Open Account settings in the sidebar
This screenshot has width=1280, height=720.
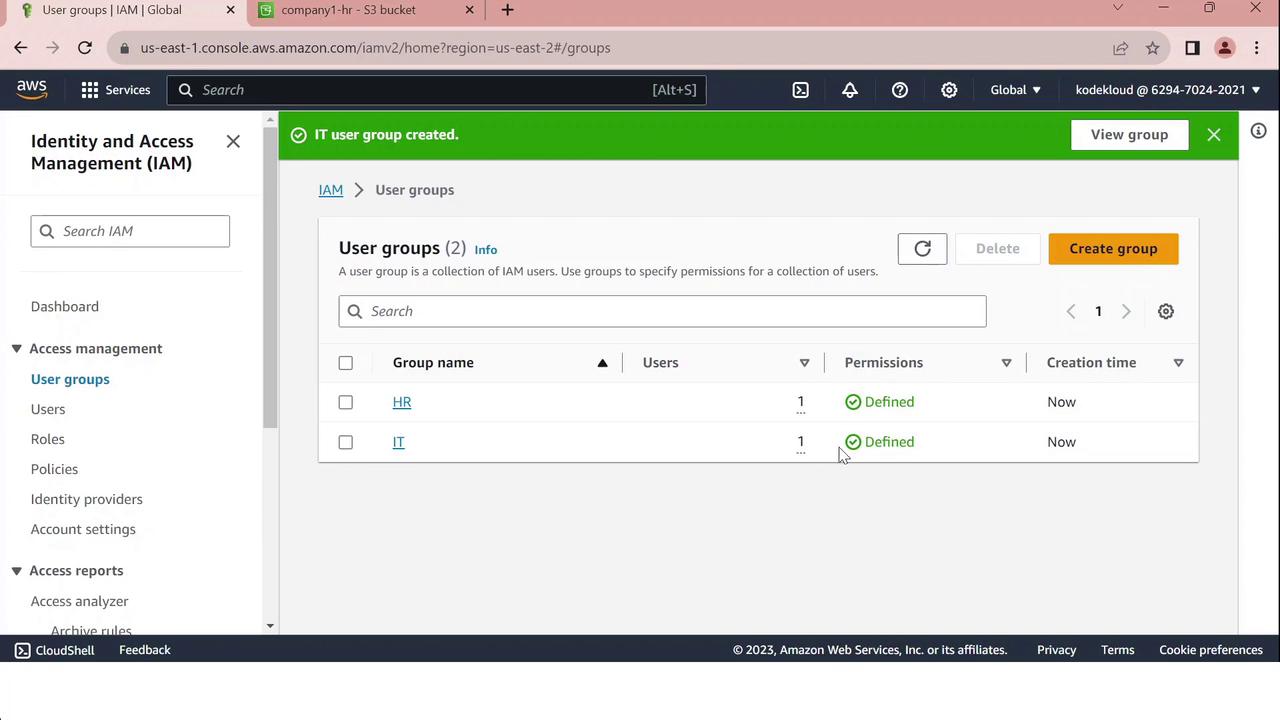83,529
